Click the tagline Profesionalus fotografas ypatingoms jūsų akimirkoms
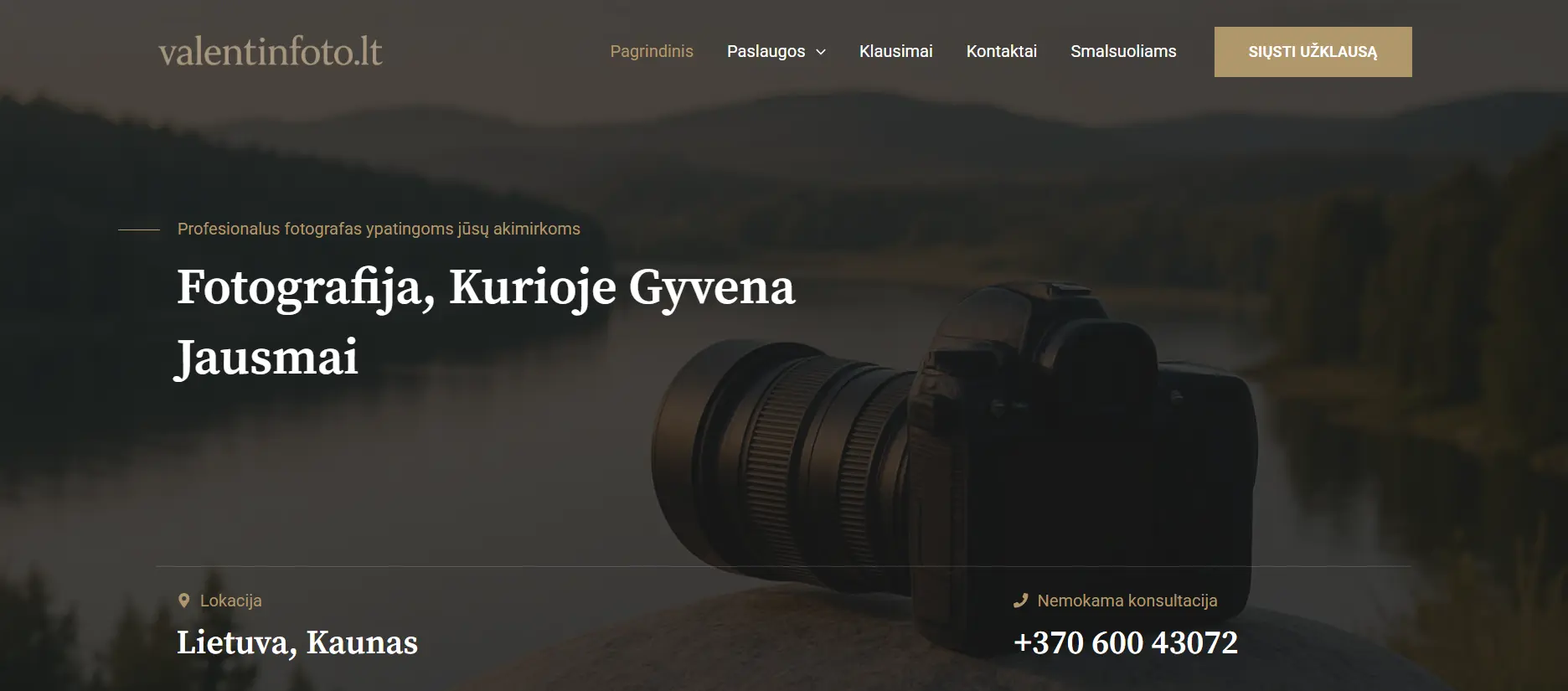1568x691 pixels. click(379, 229)
